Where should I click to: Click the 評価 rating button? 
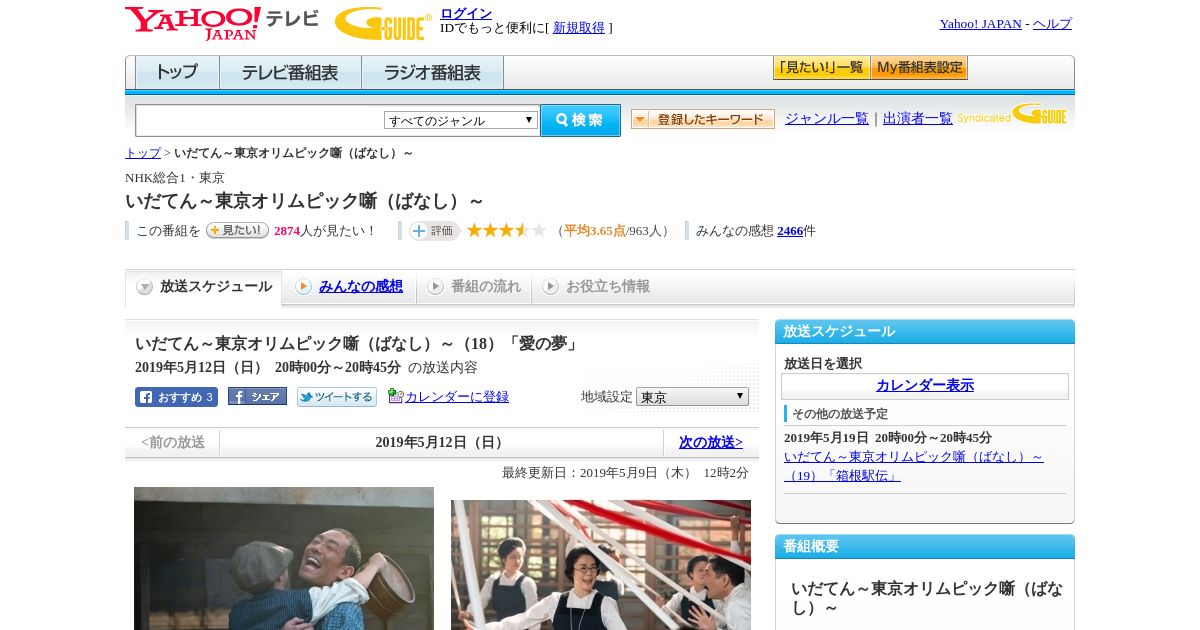click(x=434, y=231)
